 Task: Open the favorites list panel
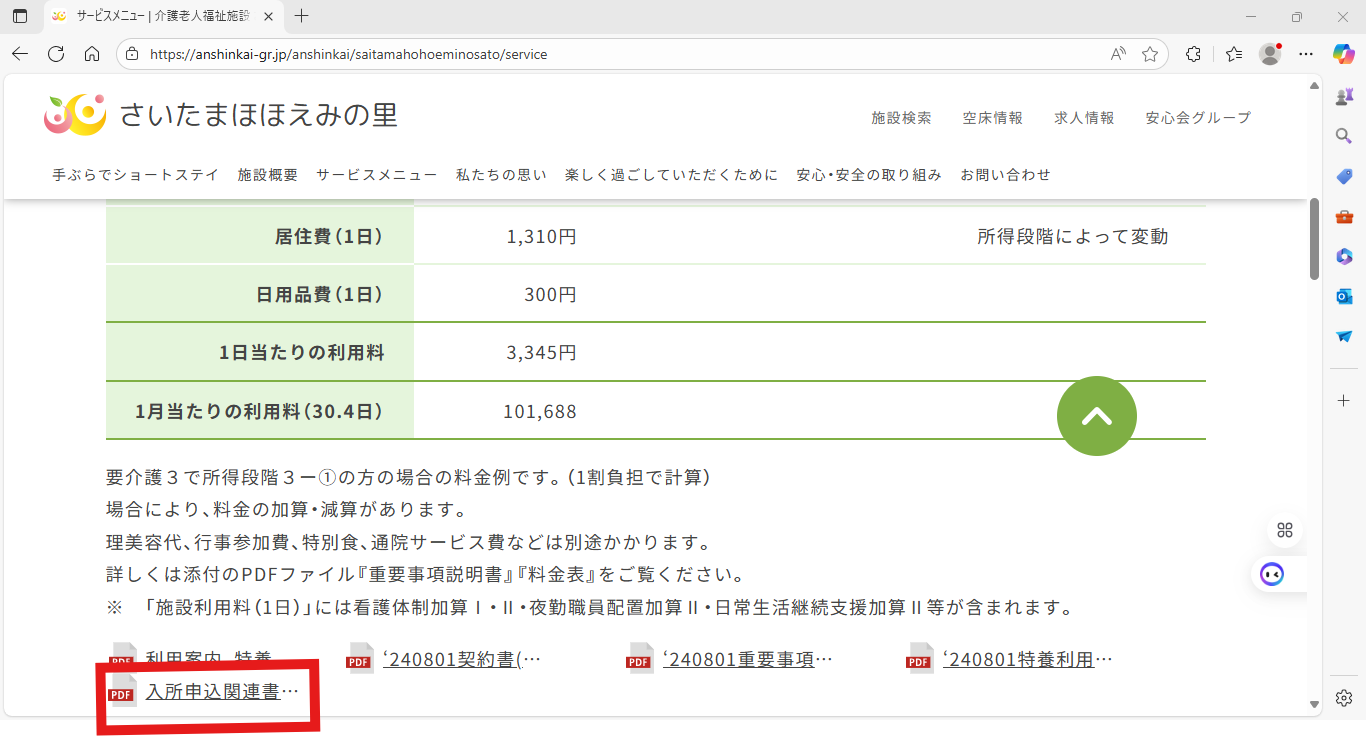coord(1234,54)
